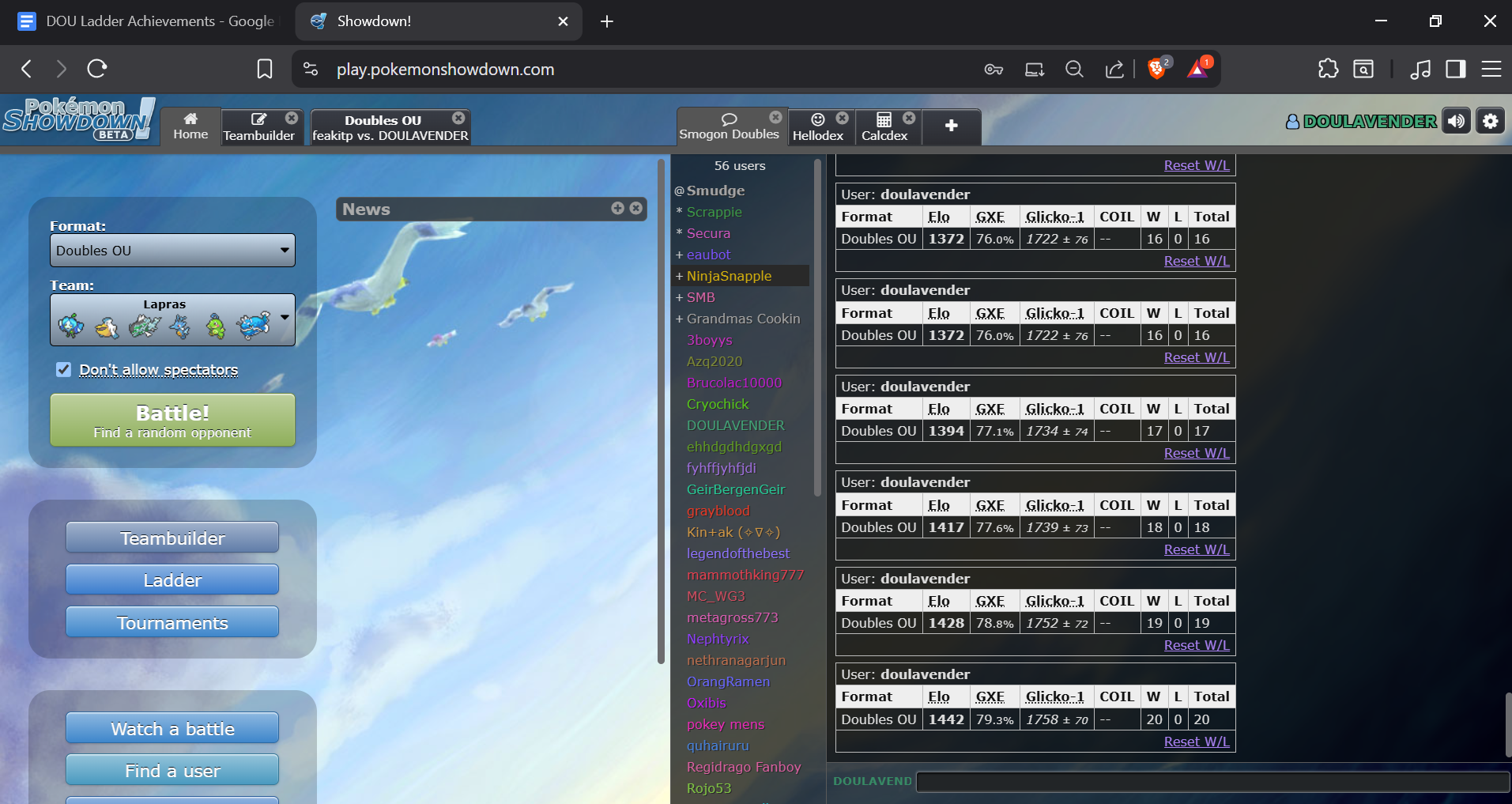Open the Tournaments button
This screenshot has height=804, width=1512.
click(x=172, y=622)
